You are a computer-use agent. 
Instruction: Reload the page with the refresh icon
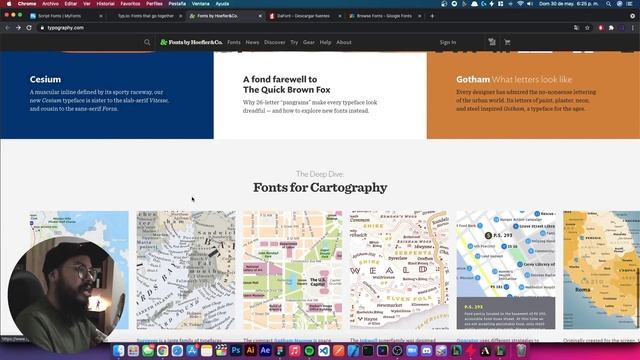(29, 28)
